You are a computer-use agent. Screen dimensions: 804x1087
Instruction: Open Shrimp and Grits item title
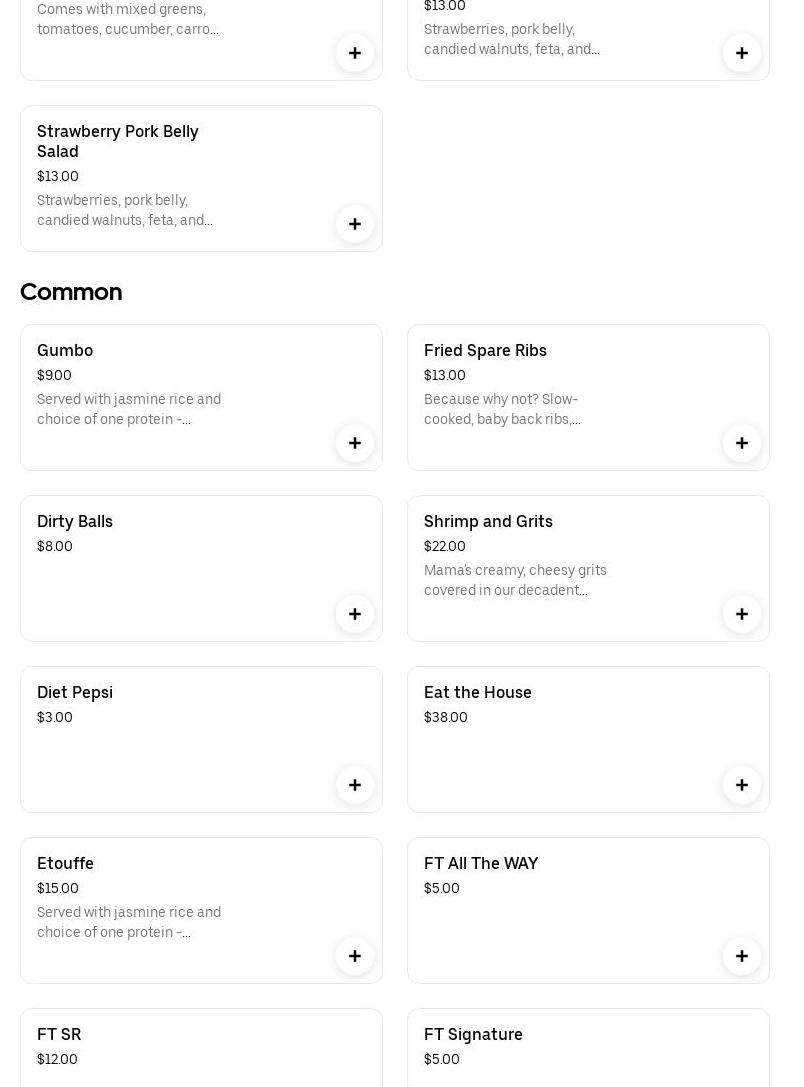click(x=488, y=522)
